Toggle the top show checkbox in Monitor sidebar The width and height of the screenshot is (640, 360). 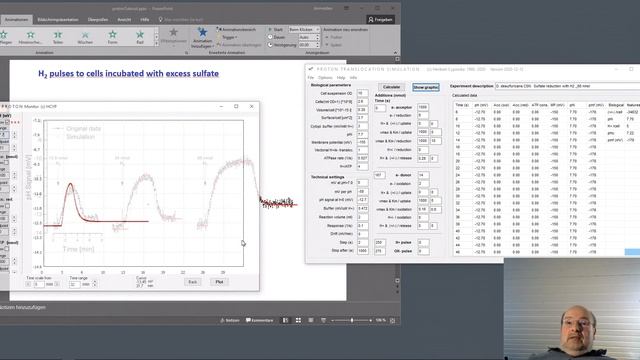coord(7,122)
